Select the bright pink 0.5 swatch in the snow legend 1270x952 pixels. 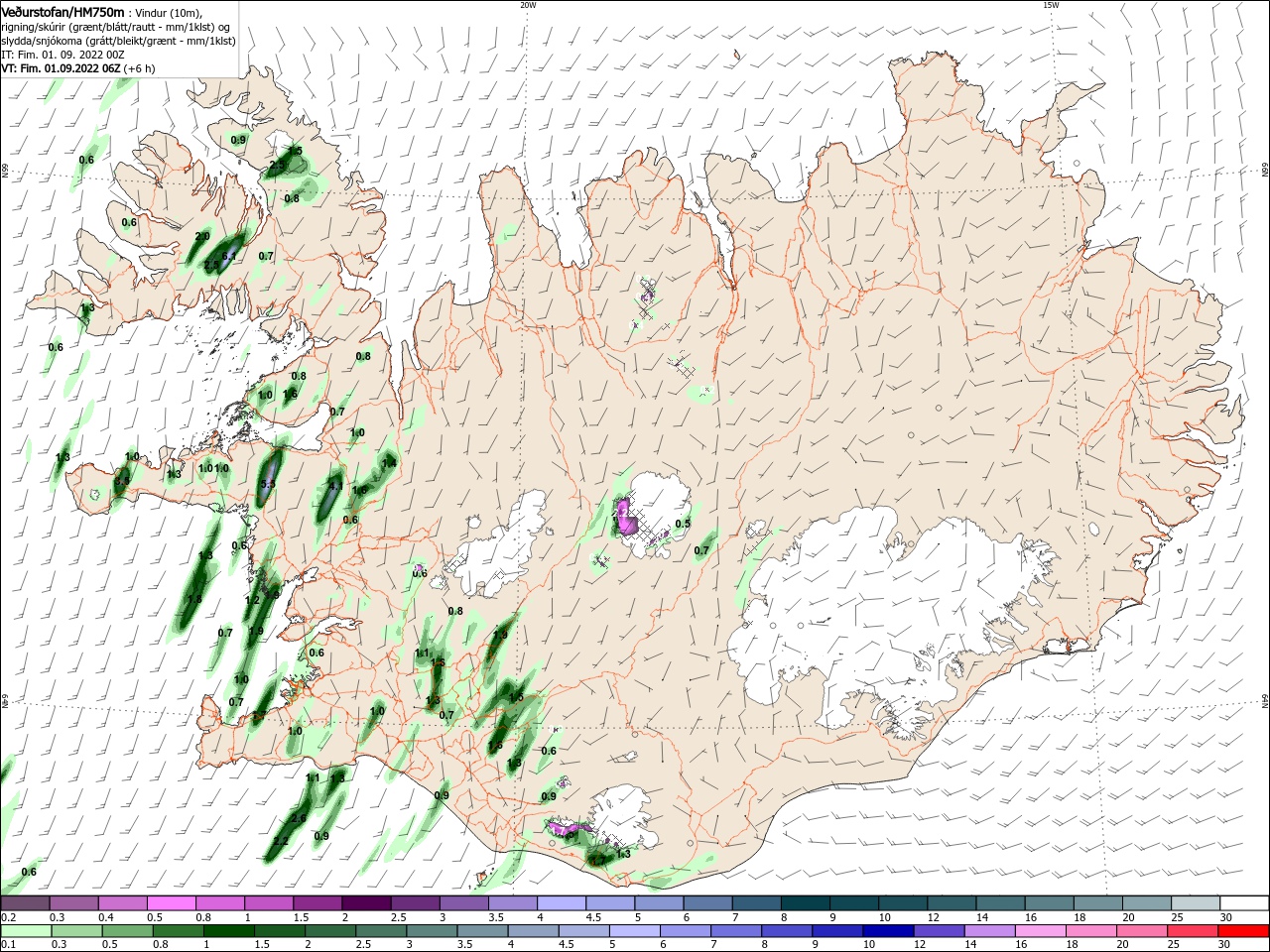point(171,903)
